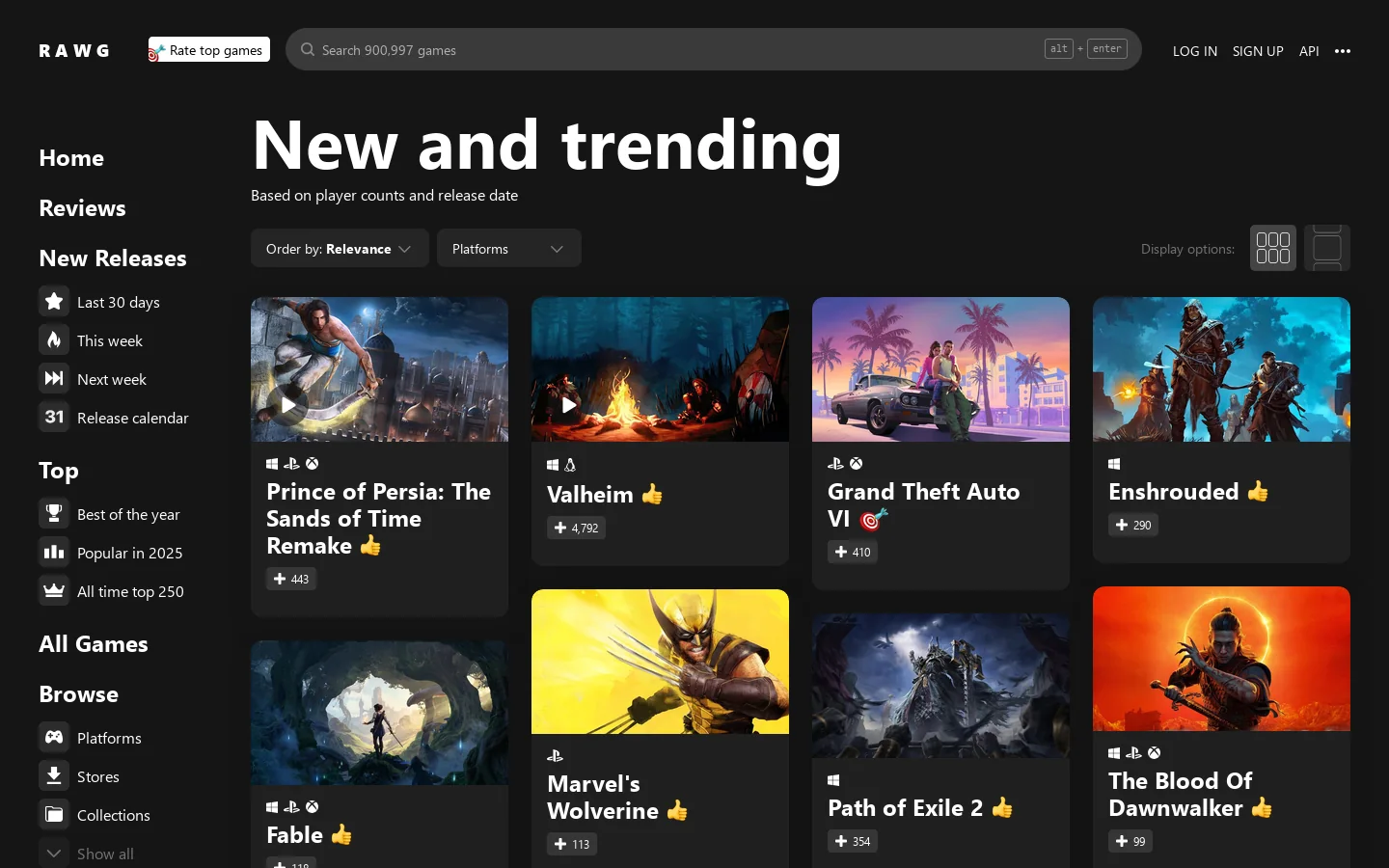Screen dimensions: 1389x868
Task: Click All time top 250 crown icon
Action: coord(54,590)
